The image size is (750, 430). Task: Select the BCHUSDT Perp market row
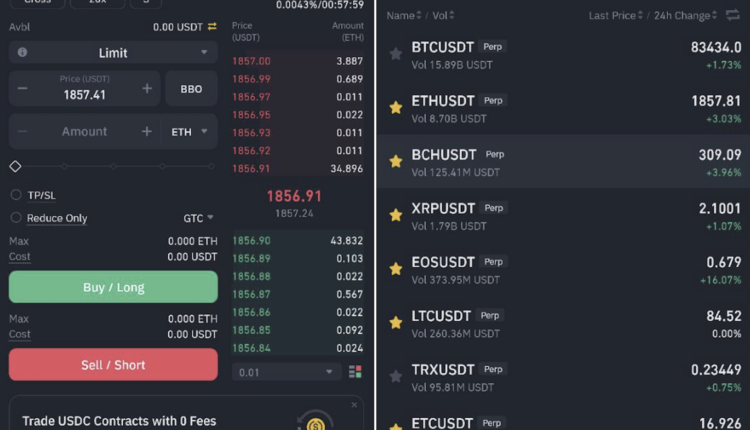pos(562,161)
